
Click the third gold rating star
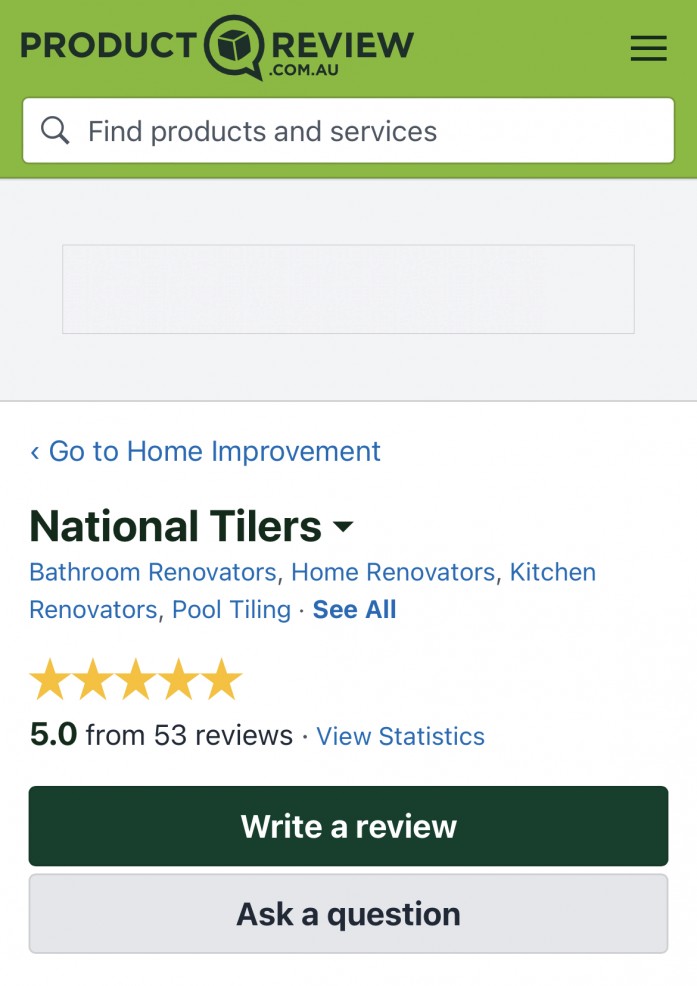pos(136,680)
